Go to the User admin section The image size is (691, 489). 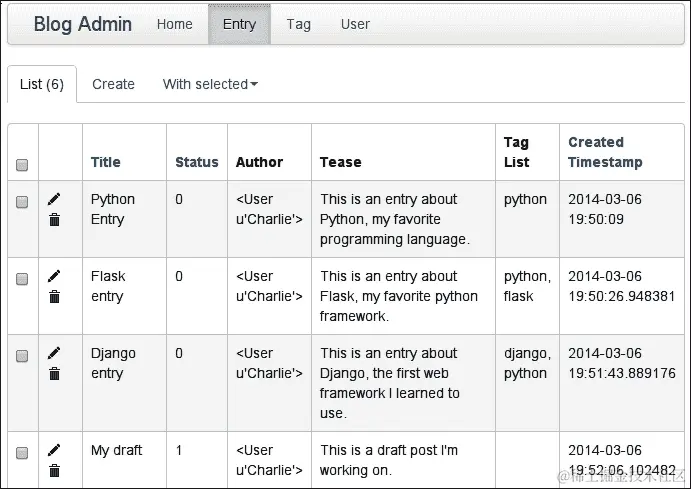tap(355, 24)
